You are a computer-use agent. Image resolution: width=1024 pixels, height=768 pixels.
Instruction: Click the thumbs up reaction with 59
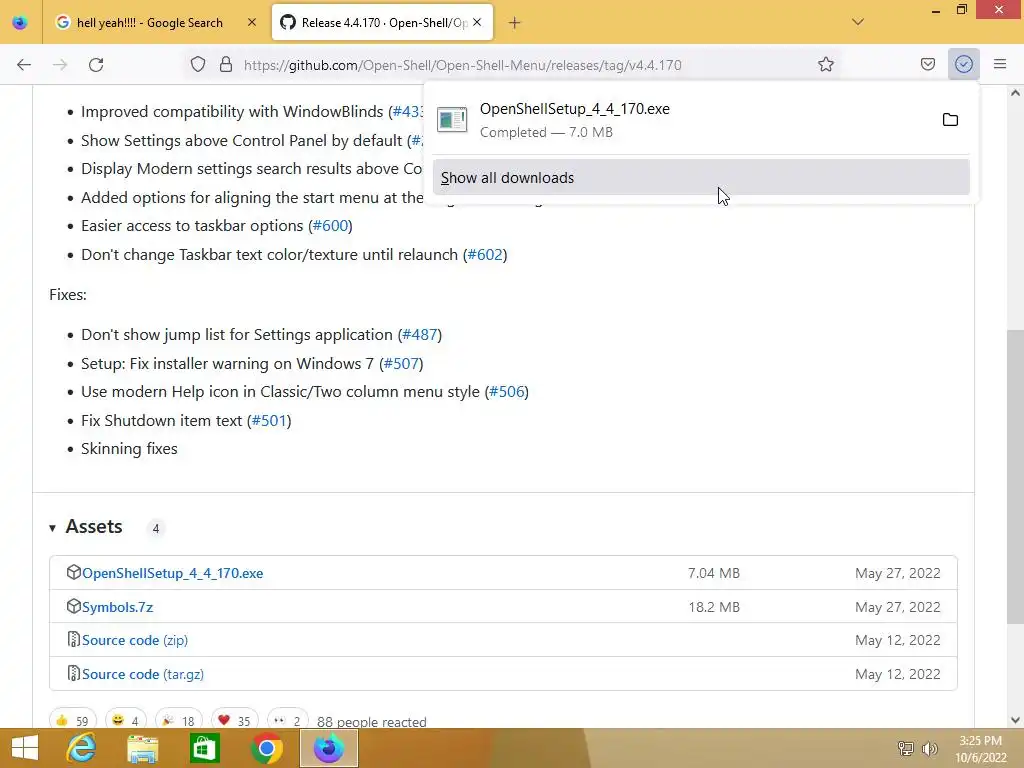click(x=72, y=720)
